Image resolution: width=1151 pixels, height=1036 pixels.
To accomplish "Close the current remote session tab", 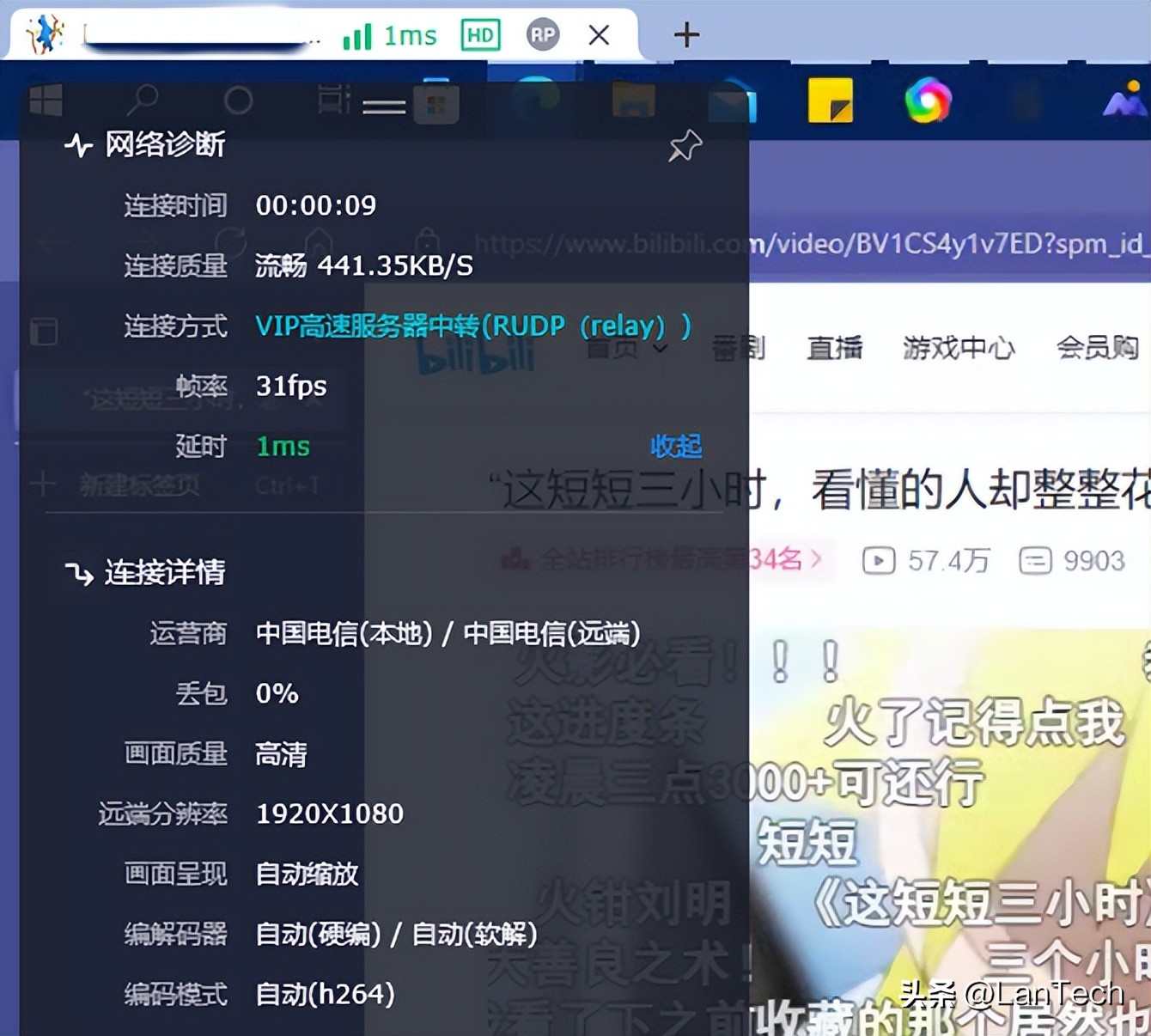I will click(x=599, y=35).
